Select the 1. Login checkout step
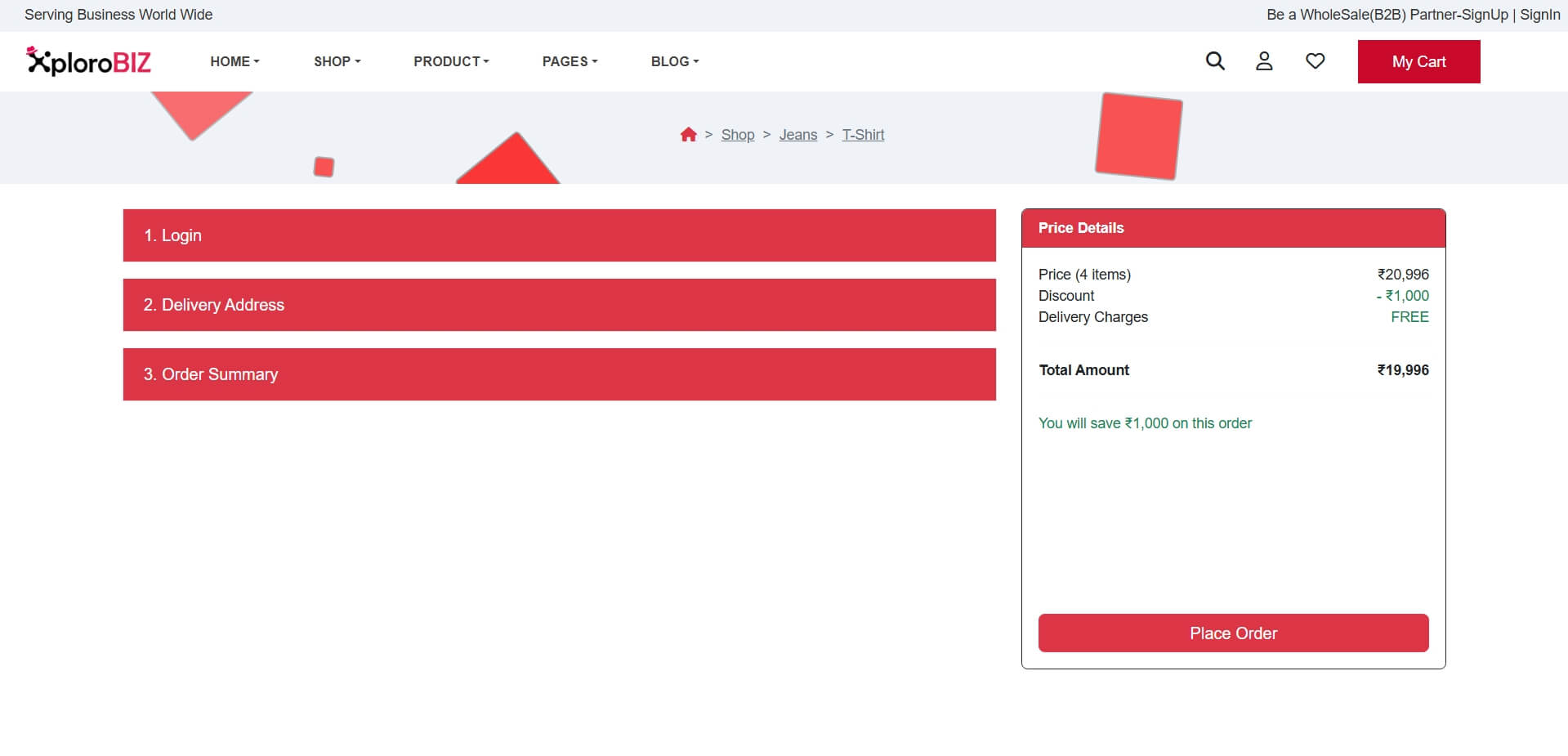 point(559,235)
